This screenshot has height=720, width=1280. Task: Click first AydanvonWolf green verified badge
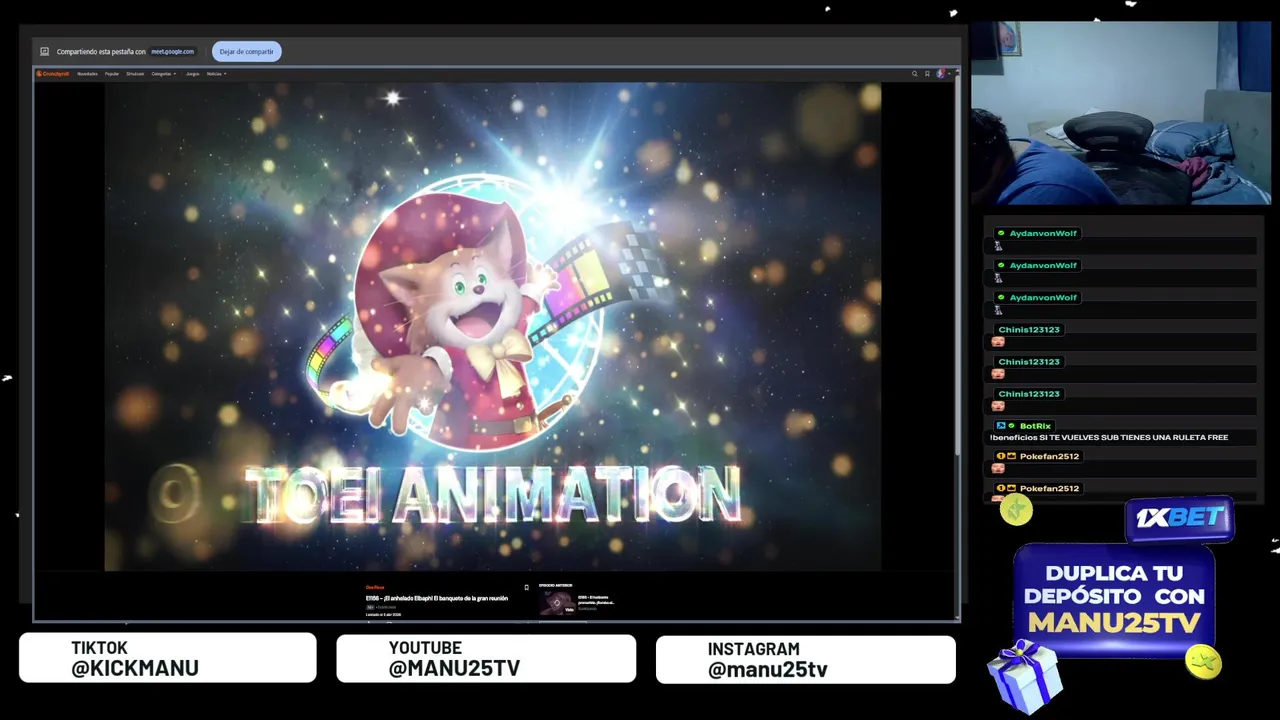point(1001,233)
